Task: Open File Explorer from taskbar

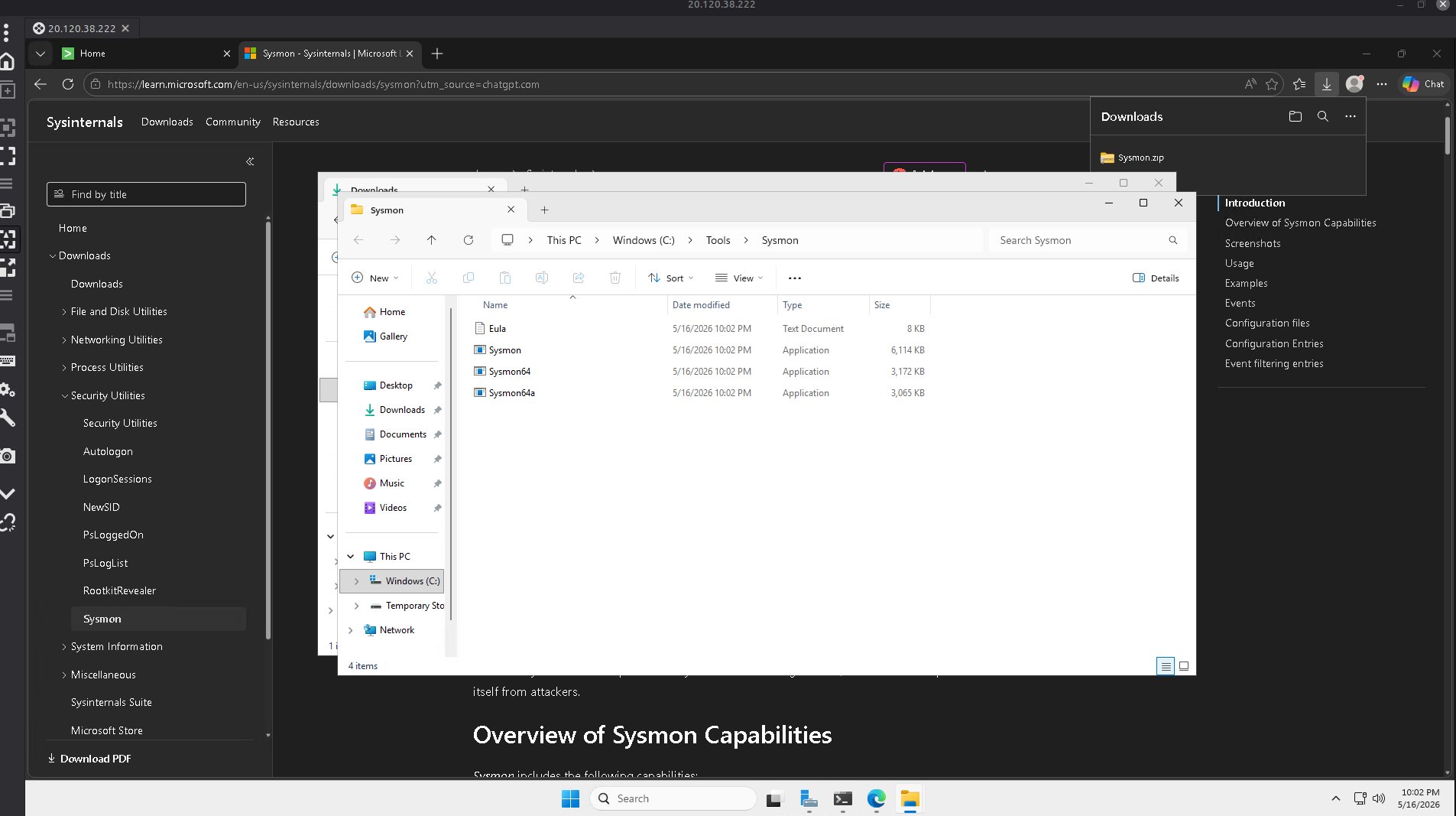Action: (910, 798)
